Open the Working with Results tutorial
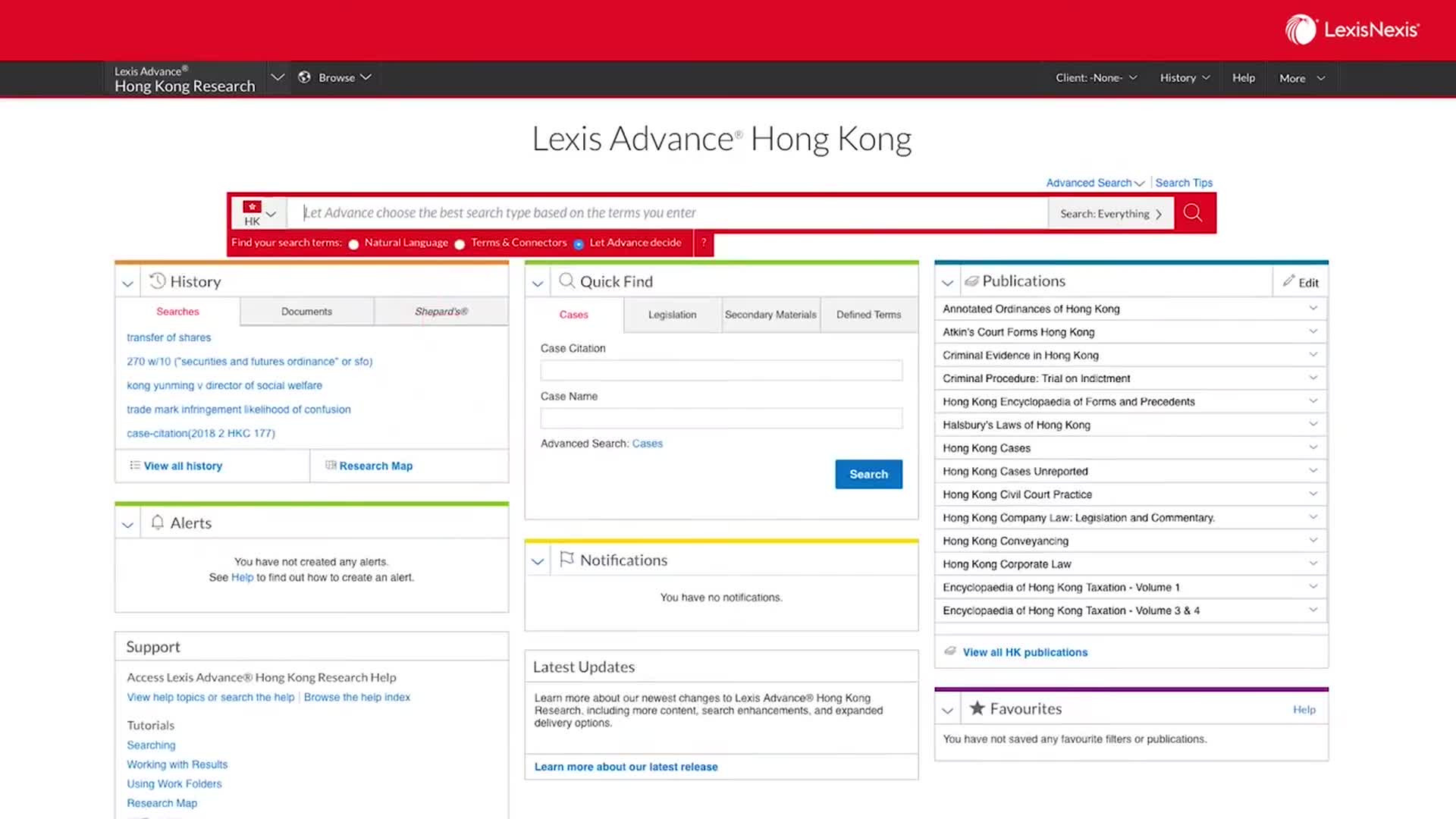The image size is (1456, 819). pyautogui.click(x=177, y=764)
